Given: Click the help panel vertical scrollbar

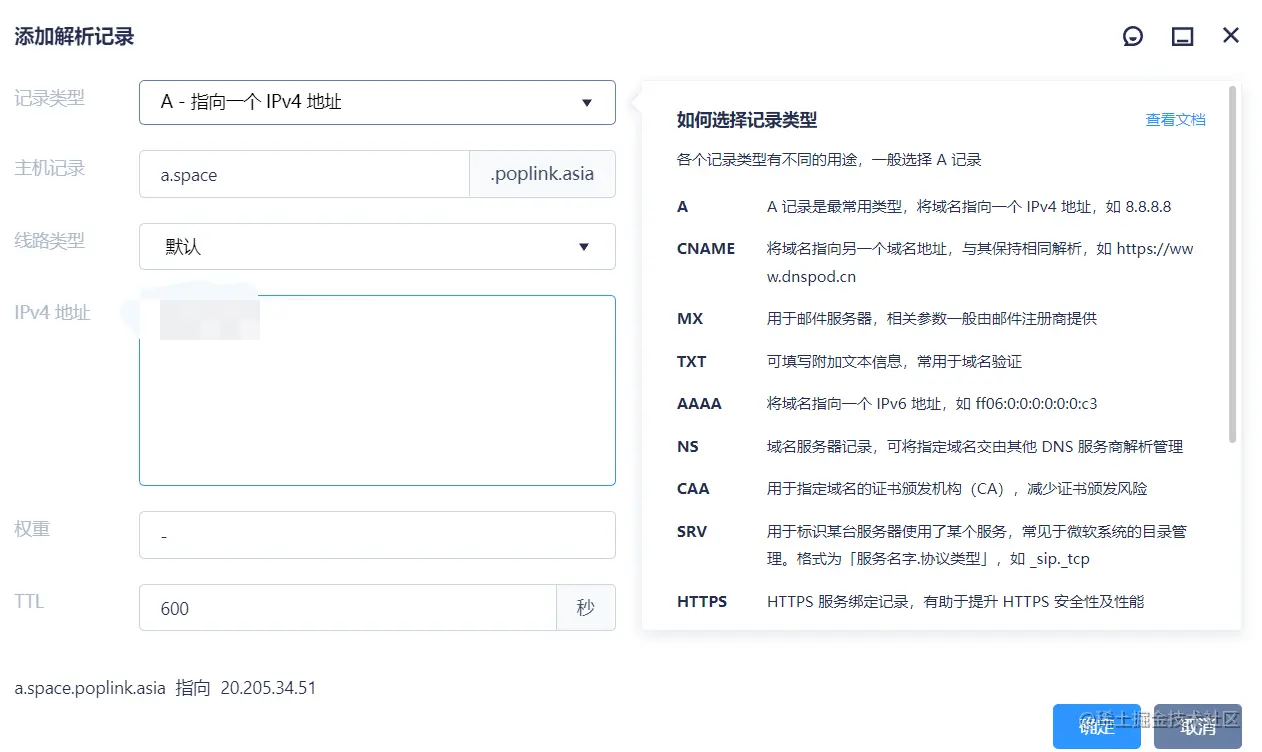Looking at the screenshot, I should click(1233, 265).
